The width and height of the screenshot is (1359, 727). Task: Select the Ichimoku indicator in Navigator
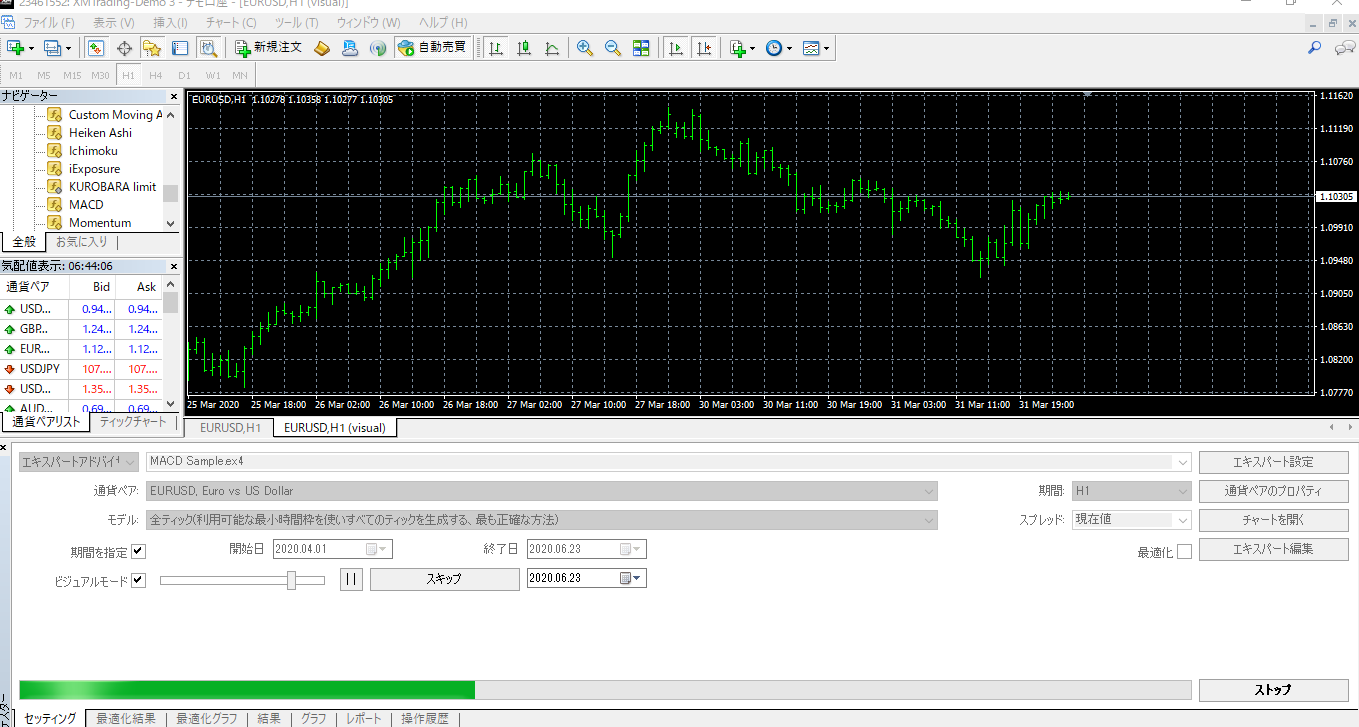pos(93,151)
